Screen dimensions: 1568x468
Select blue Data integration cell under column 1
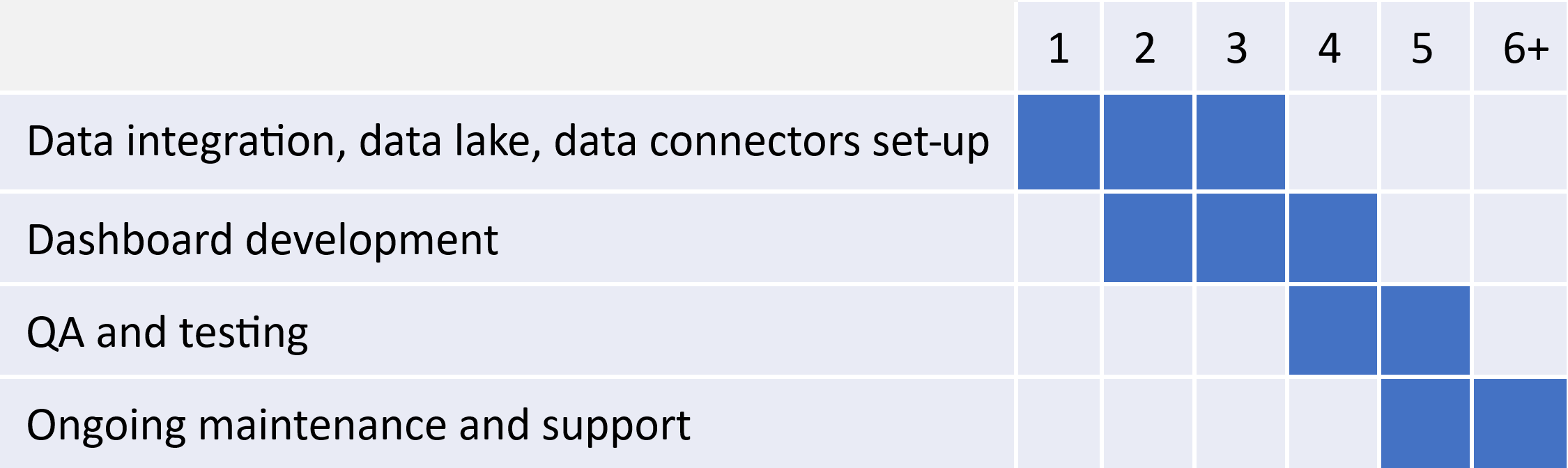[1059, 142]
